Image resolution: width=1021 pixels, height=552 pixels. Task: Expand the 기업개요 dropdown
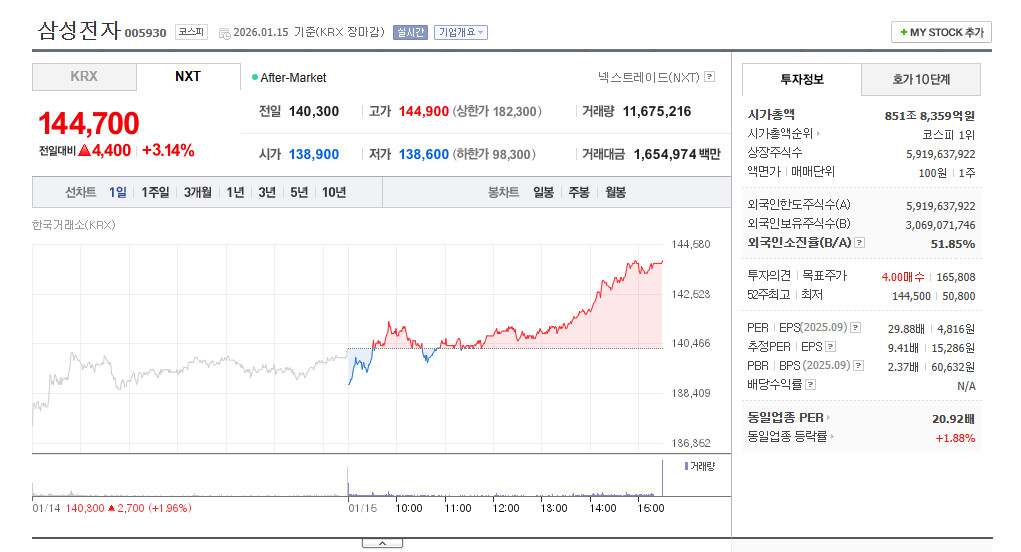point(461,33)
